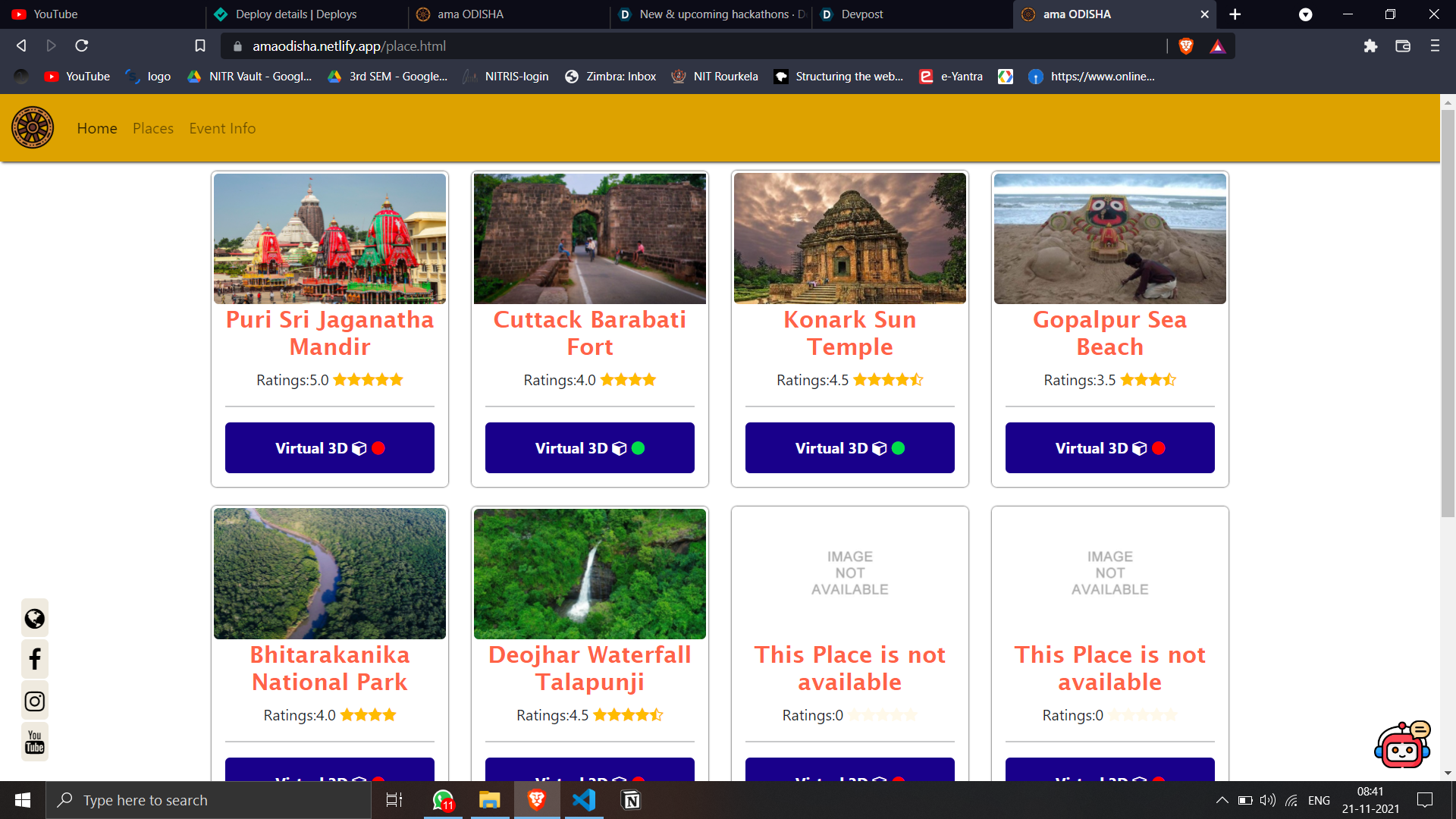1456x819 pixels.
Task: Click the YouTube sidebar icon
Action: point(35,742)
